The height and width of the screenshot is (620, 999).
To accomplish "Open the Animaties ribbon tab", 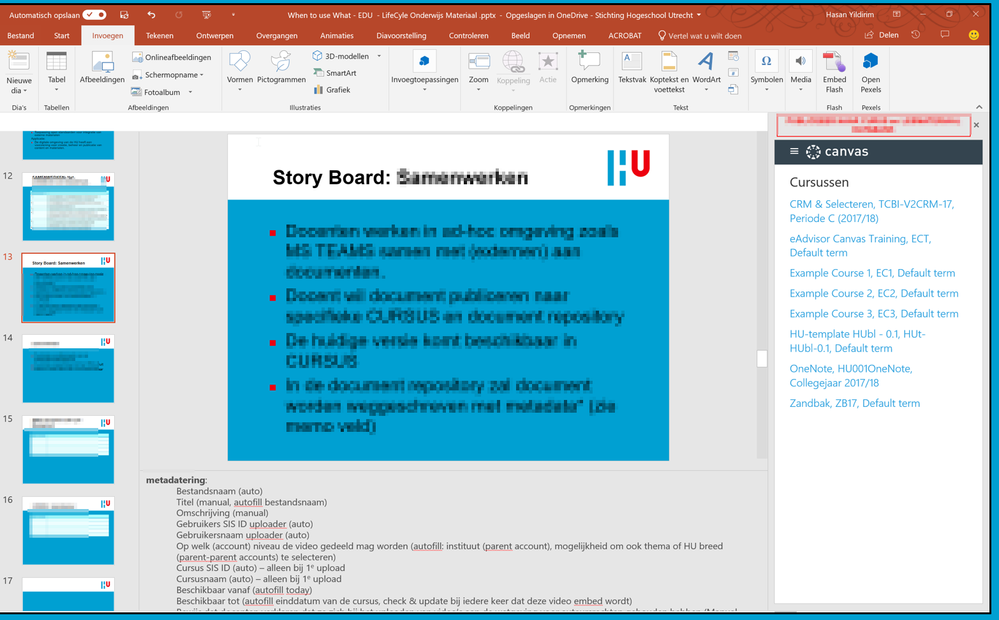I will click(336, 35).
